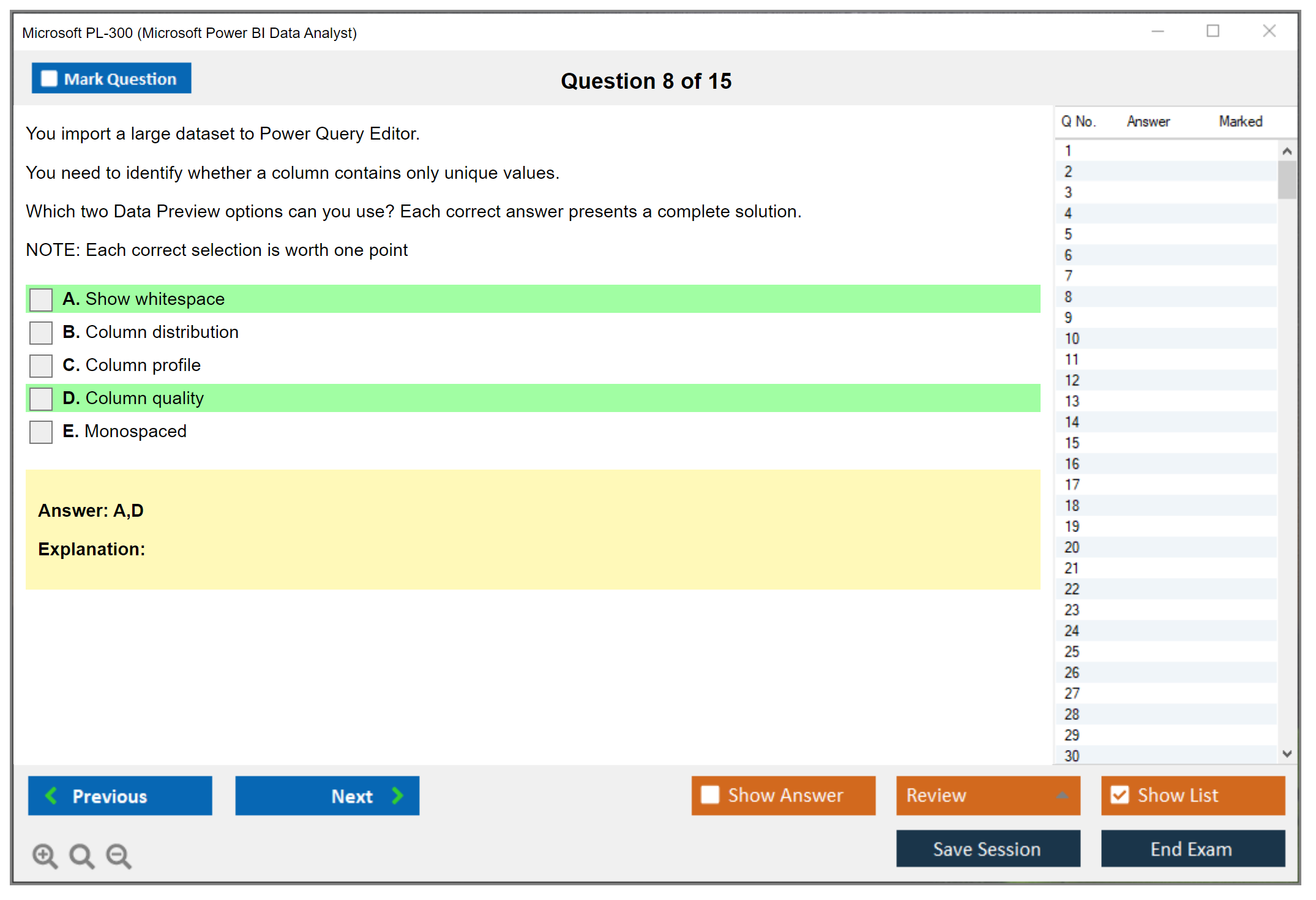
Task: Click the green right arrow on Next
Action: pos(397,795)
